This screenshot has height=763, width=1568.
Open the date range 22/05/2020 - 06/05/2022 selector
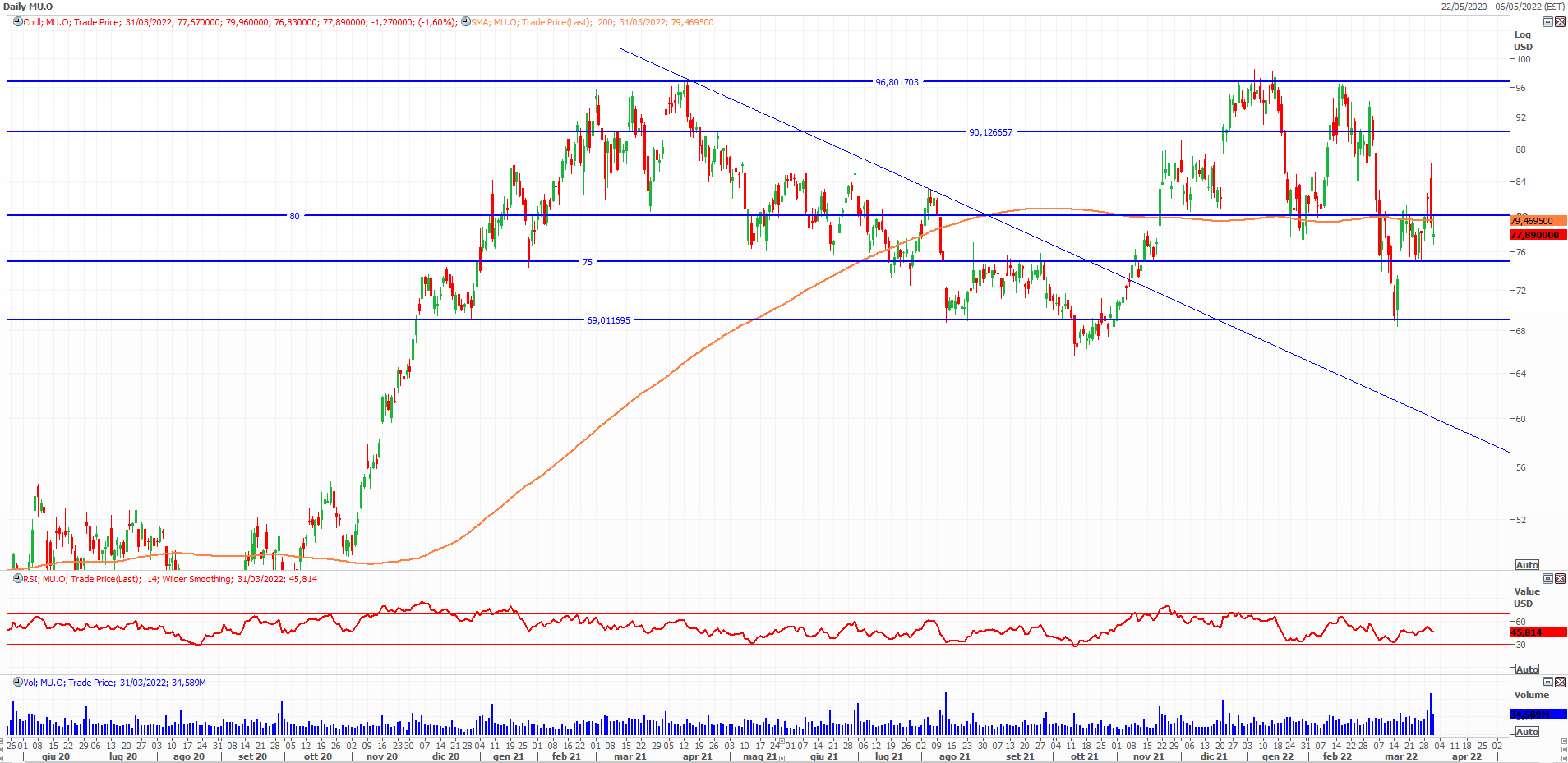(1502, 7)
